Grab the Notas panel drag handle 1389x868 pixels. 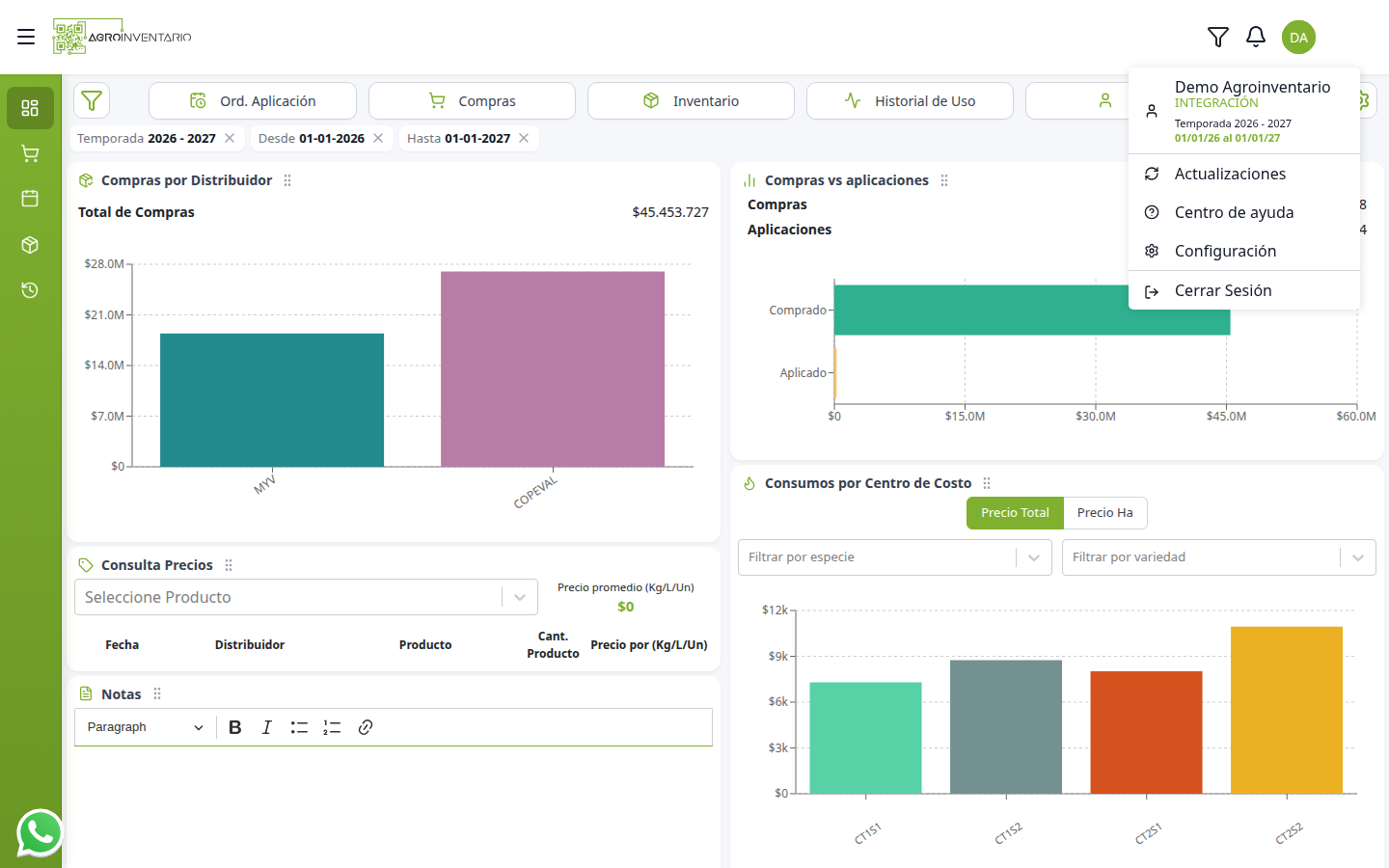click(x=157, y=693)
